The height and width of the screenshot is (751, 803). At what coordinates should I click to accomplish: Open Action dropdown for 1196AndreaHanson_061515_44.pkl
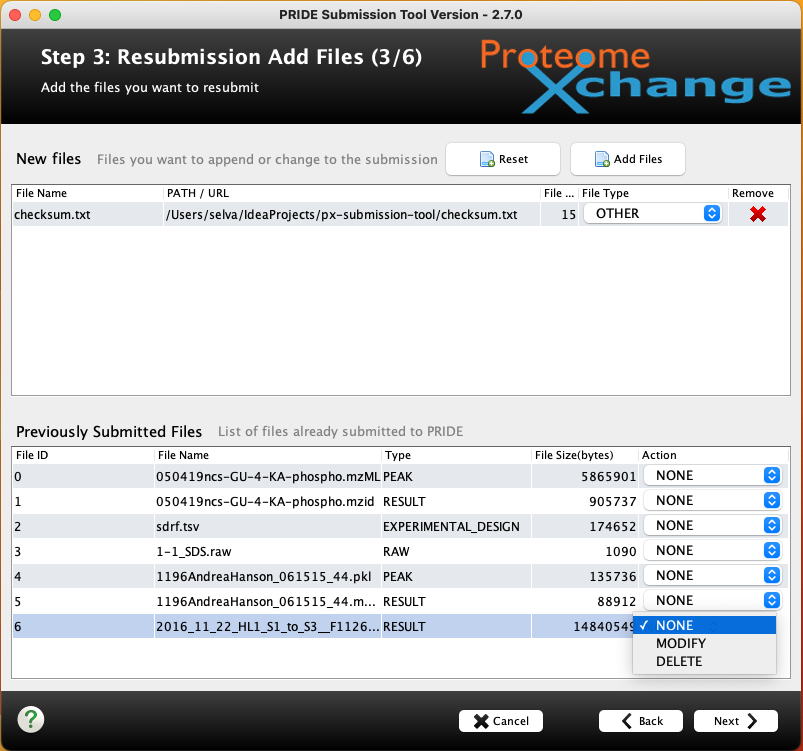(712, 576)
